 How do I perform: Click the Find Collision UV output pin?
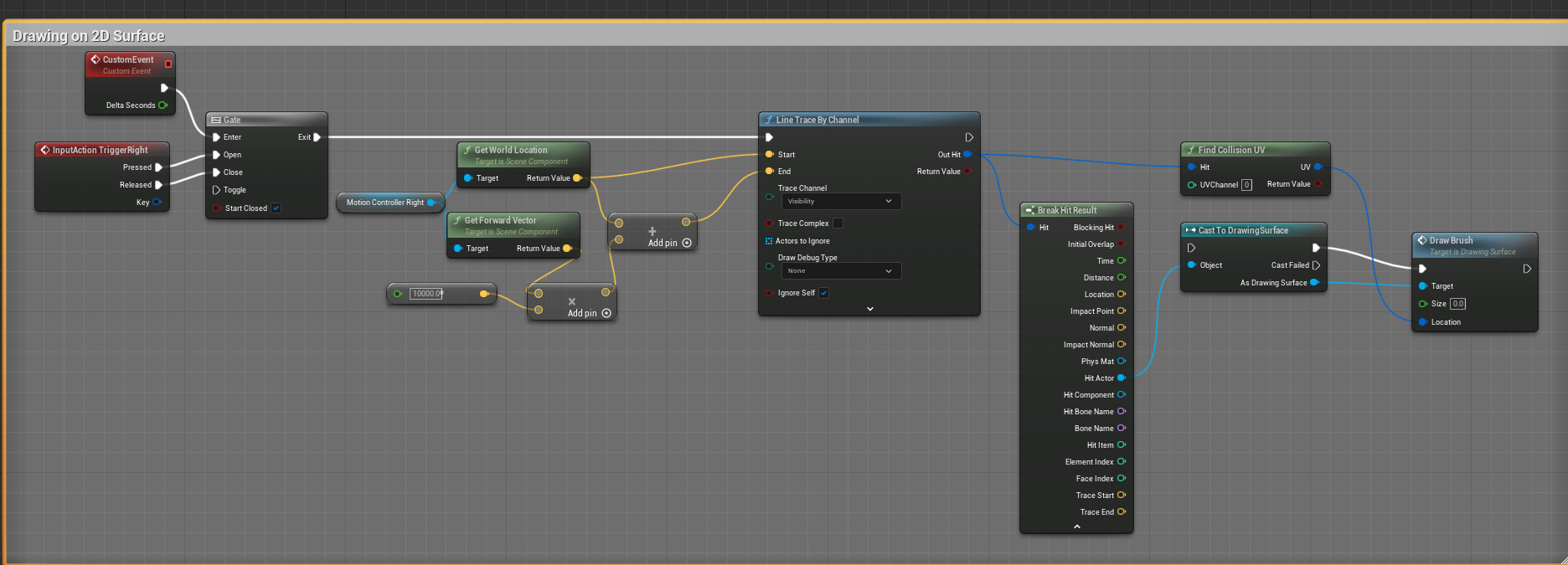1318,167
